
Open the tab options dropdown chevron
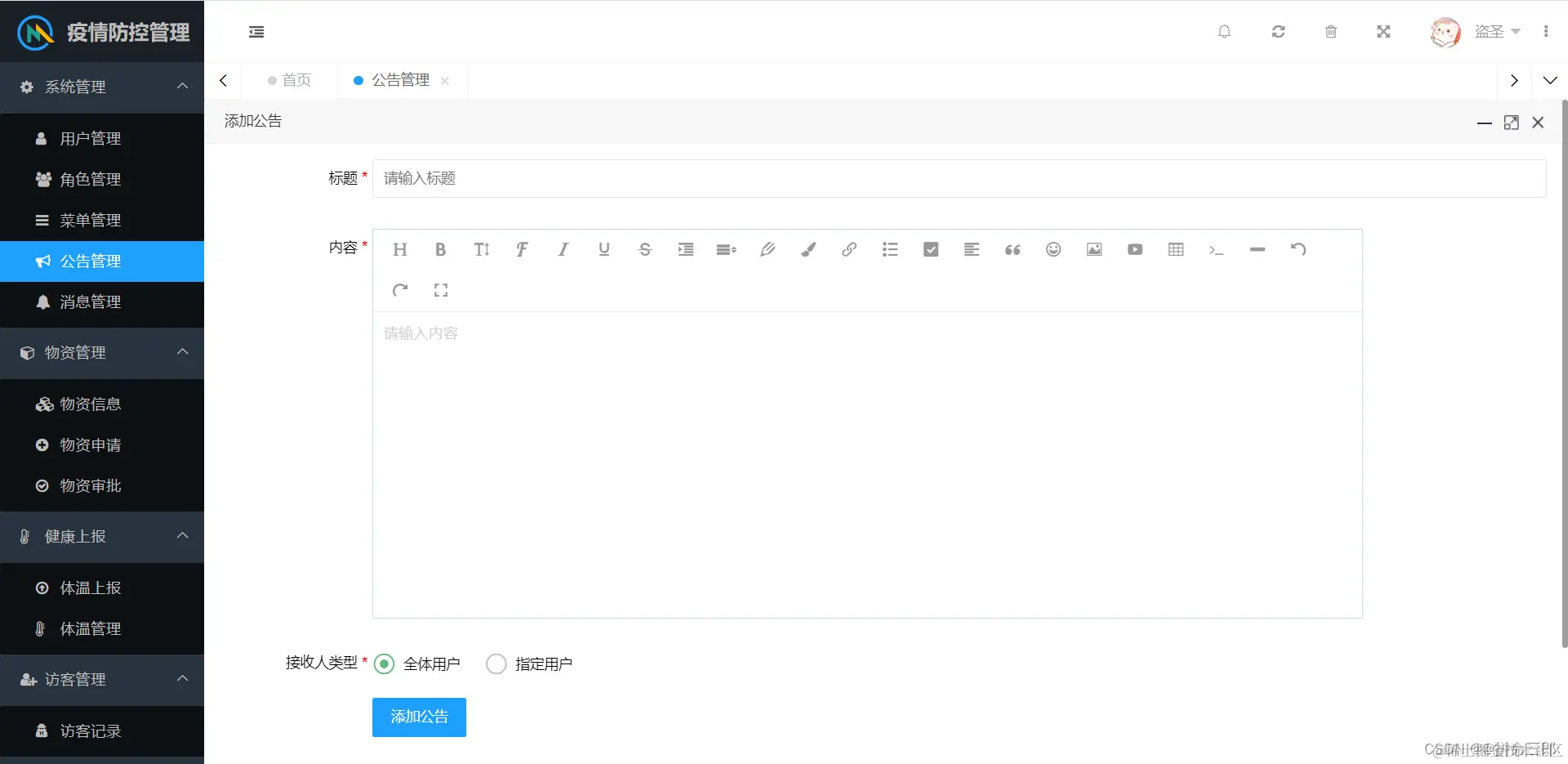[1550, 80]
